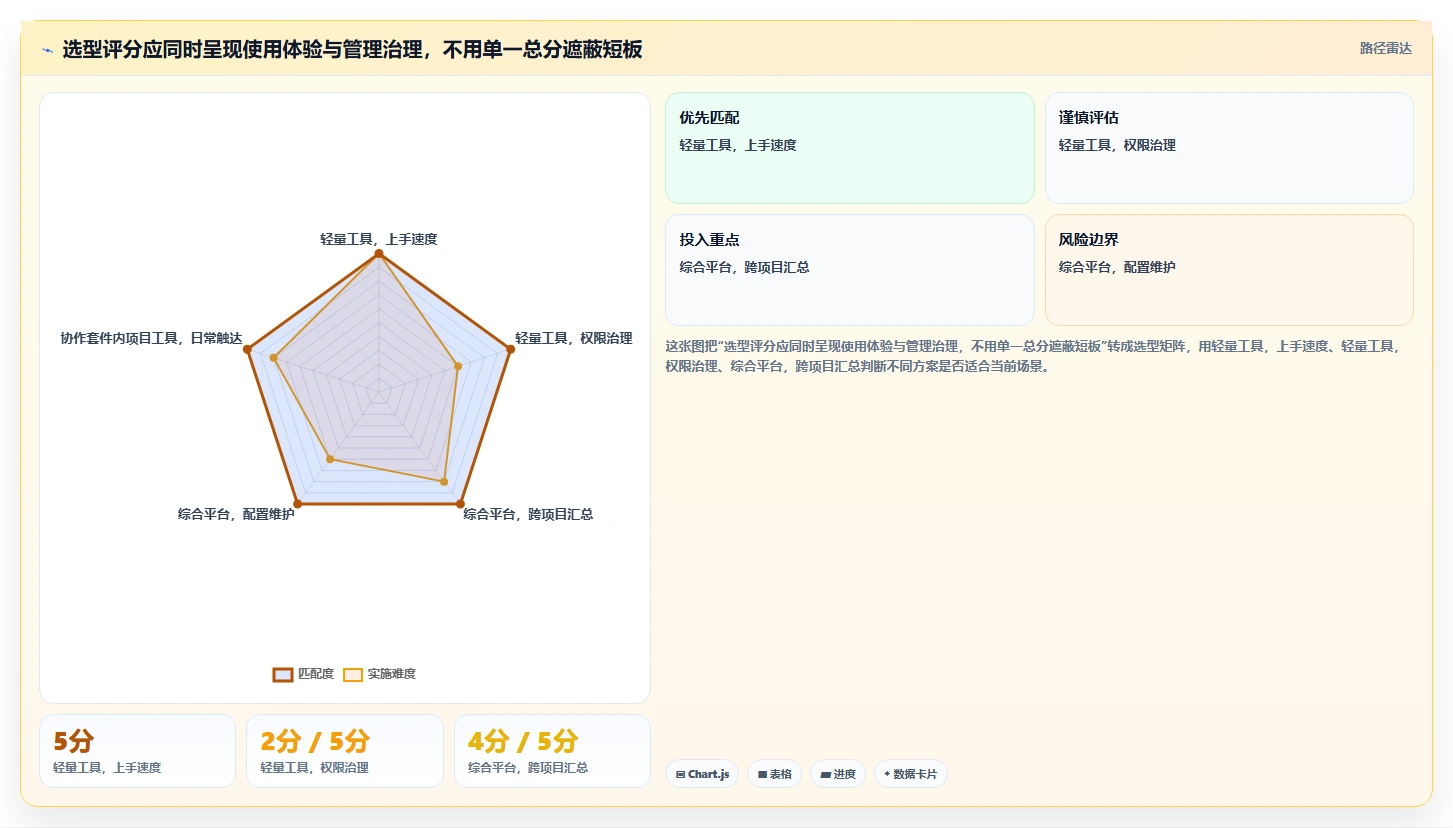Click the 2分 / 5分 score card
Screen dimensions: 1453x828
(x=345, y=751)
